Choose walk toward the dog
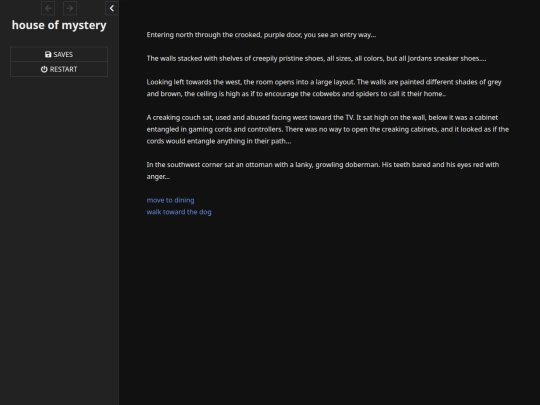 coord(179,212)
